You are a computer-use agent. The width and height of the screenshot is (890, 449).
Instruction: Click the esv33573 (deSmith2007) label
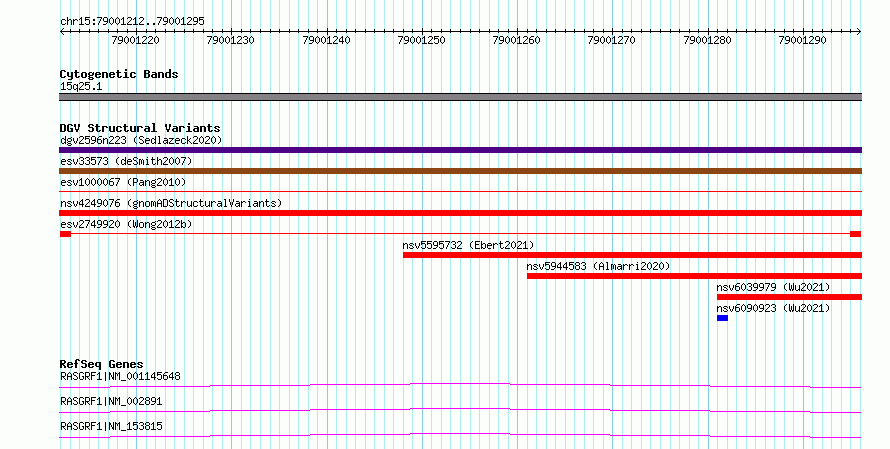[126, 161]
